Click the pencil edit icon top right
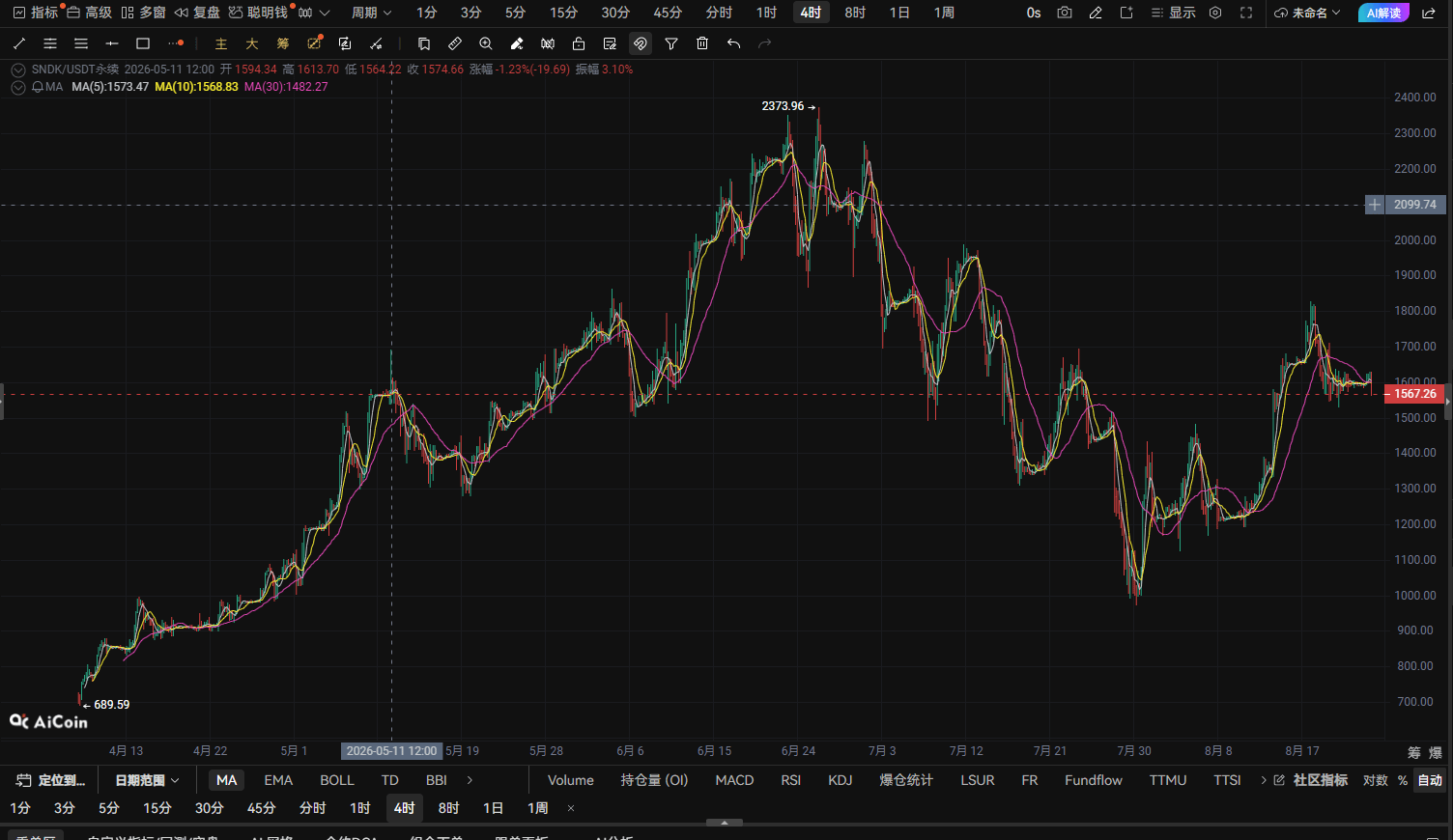Image resolution: width=1453 pixels, height=840 pixels. click(x=1096, y=13)
